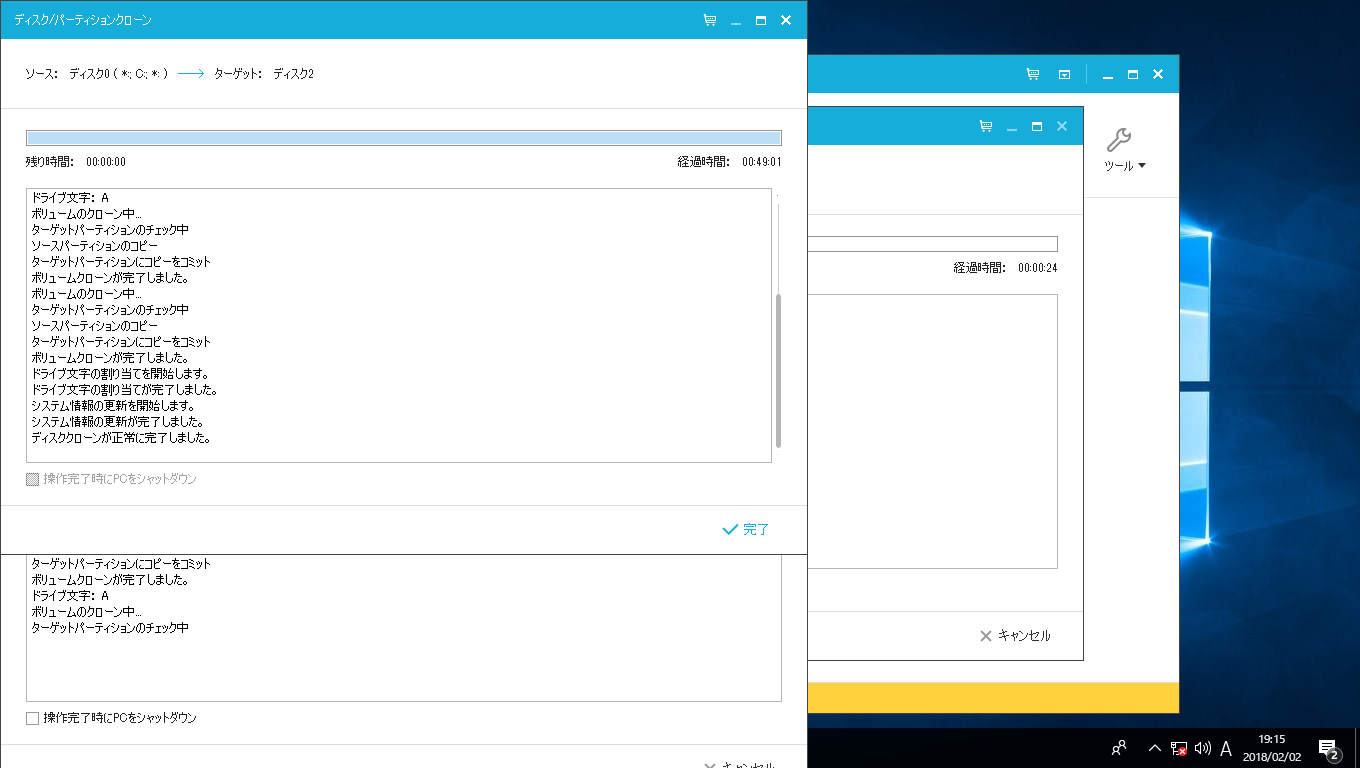Click the cart icon in the 00:00:24 elapsed dialog
Viewport: 1360px width, 768px height.
986,127
